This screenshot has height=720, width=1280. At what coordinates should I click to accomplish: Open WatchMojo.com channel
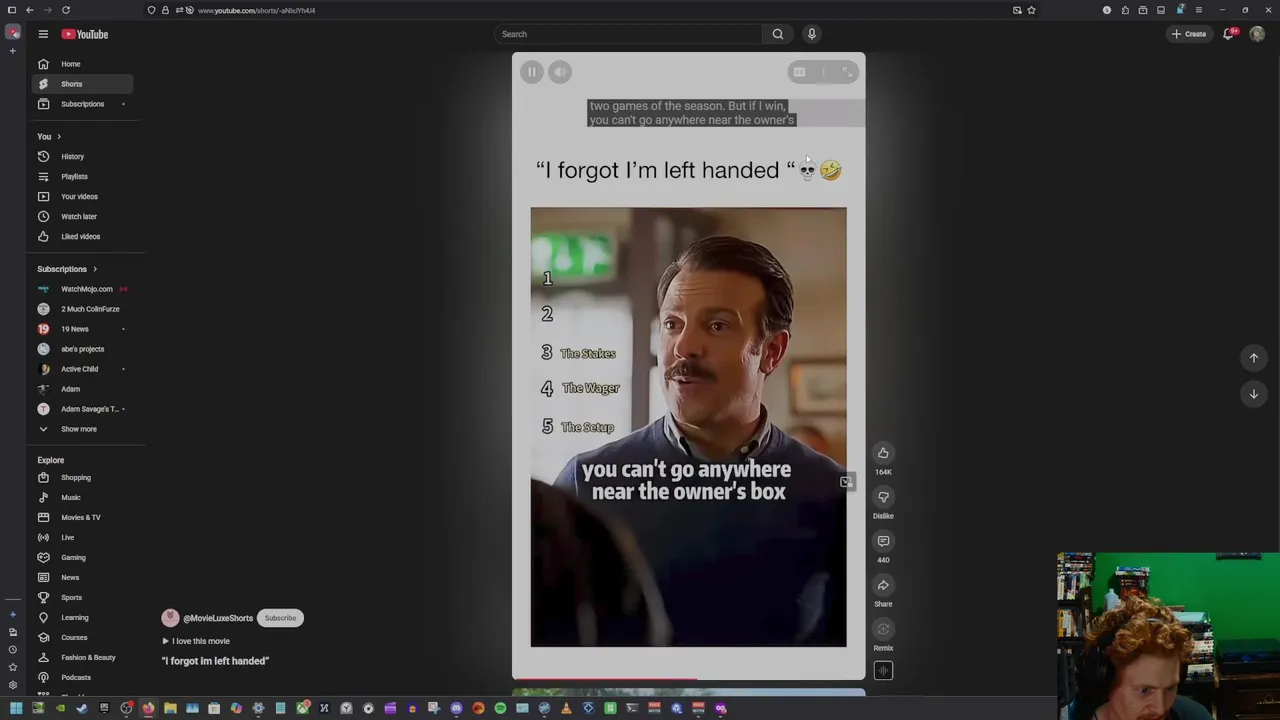pyautogui.click(x=82, y=289)
